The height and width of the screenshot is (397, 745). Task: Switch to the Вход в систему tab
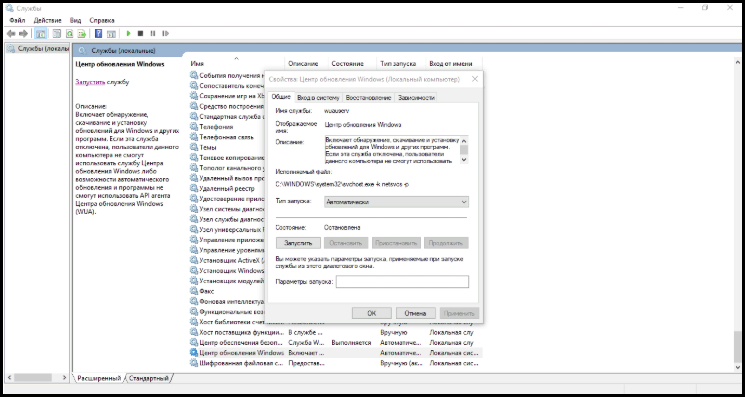(318, 97)
